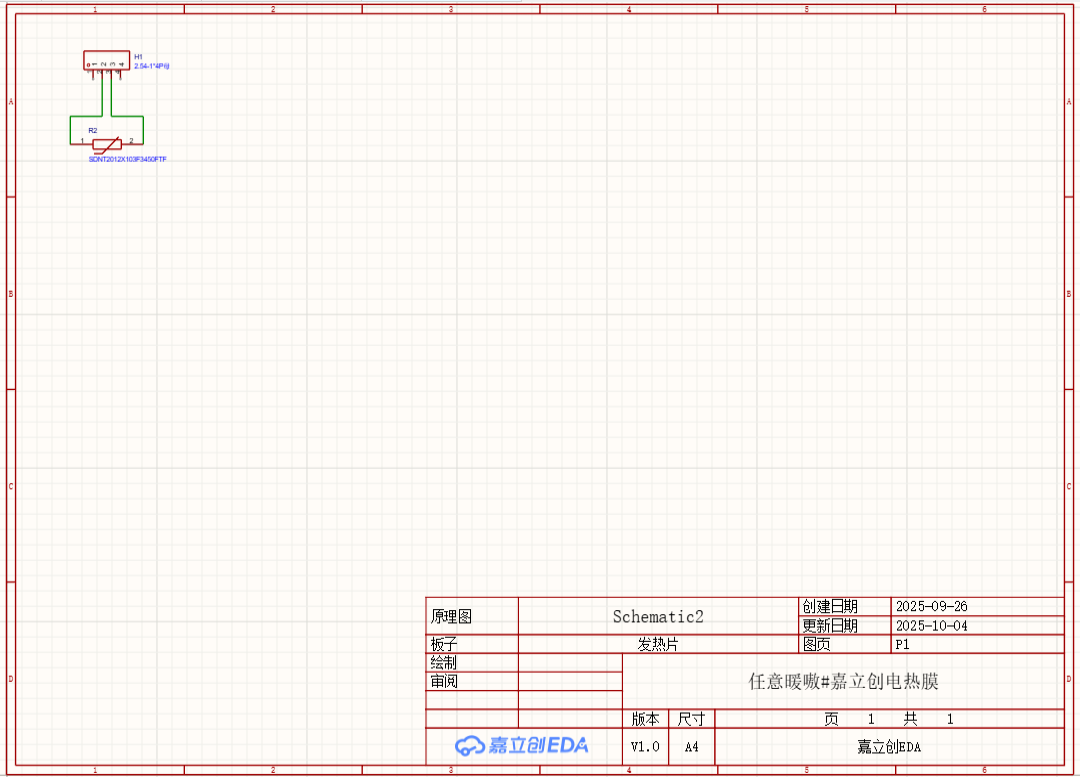Select the H1 header connector symbol
The width and height of the screenshot is (1080, 777).
coord(107,61)
